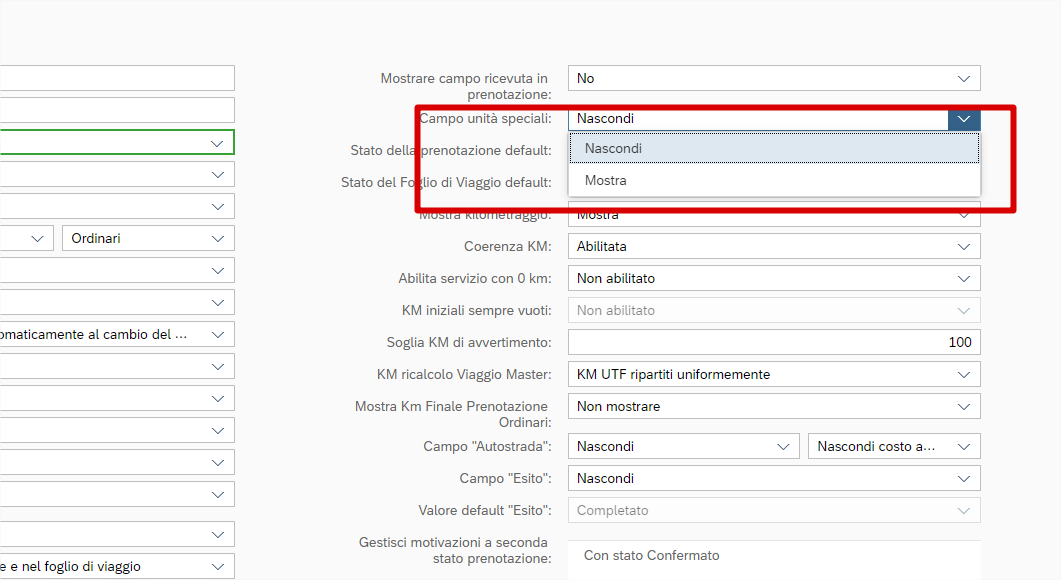
Task: Select the "Con stato Confermato" entry
Action: point(651,556)
